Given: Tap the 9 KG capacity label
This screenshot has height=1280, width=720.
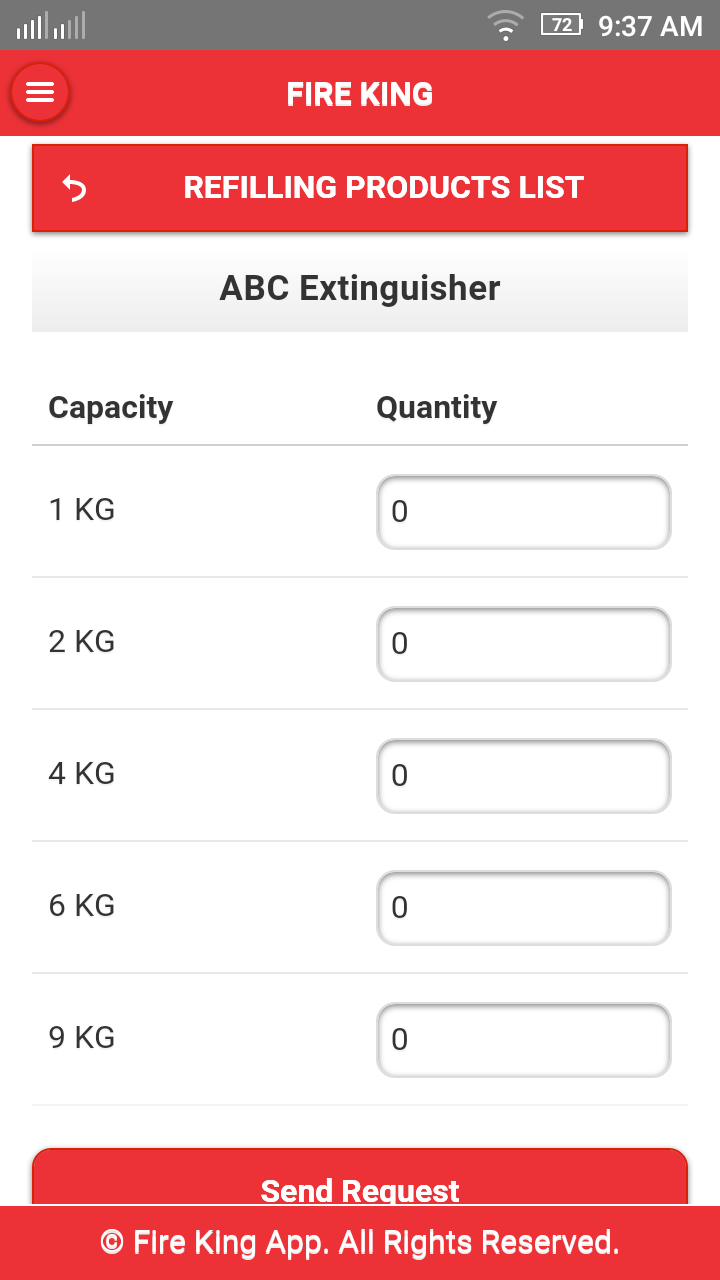Looking at the screenshot, I should point(82,1038).
